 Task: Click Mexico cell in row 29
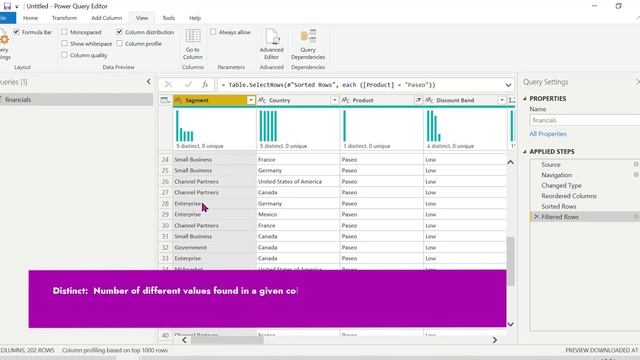[298, 214]
